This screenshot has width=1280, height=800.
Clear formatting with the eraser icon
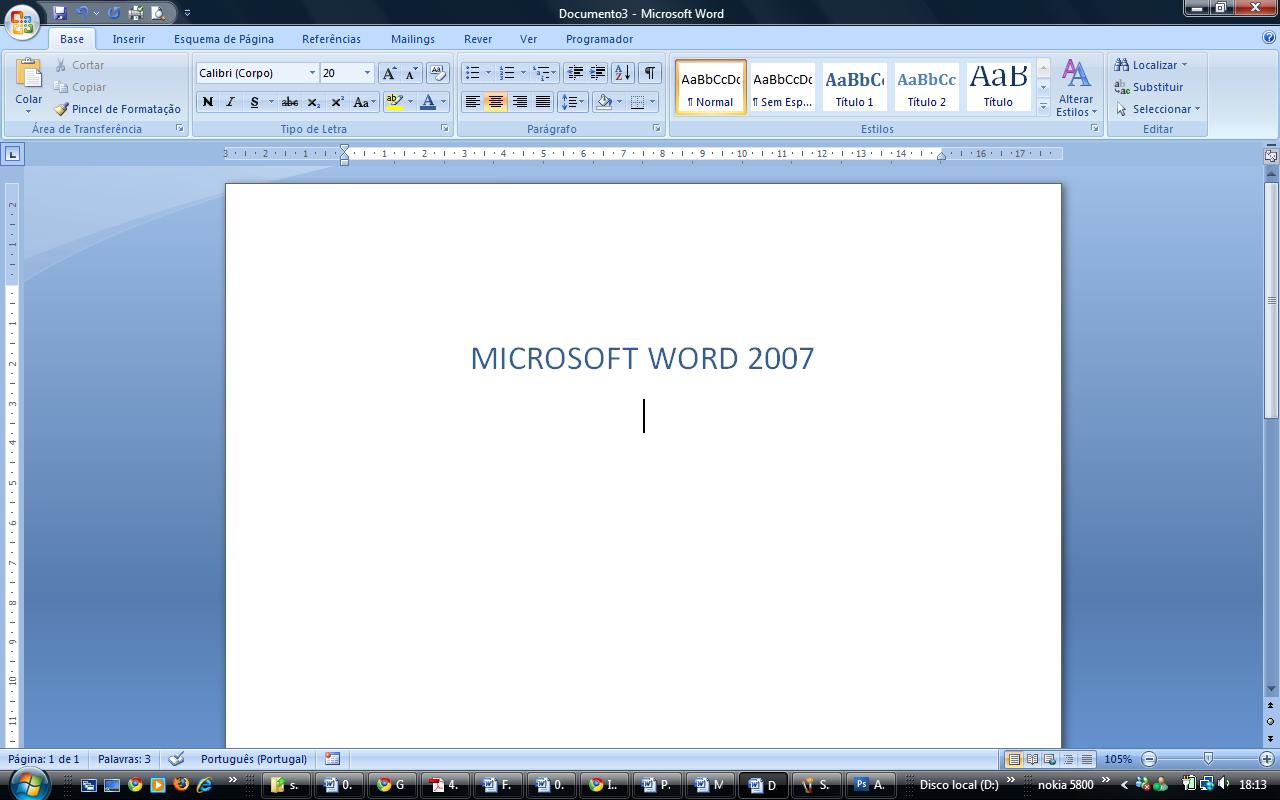437,73
